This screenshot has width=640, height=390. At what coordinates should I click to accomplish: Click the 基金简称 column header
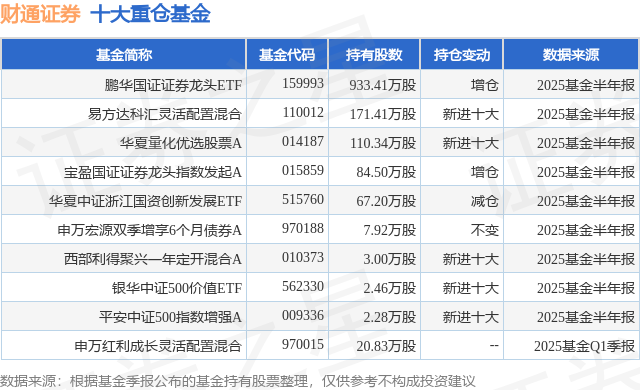124,55
